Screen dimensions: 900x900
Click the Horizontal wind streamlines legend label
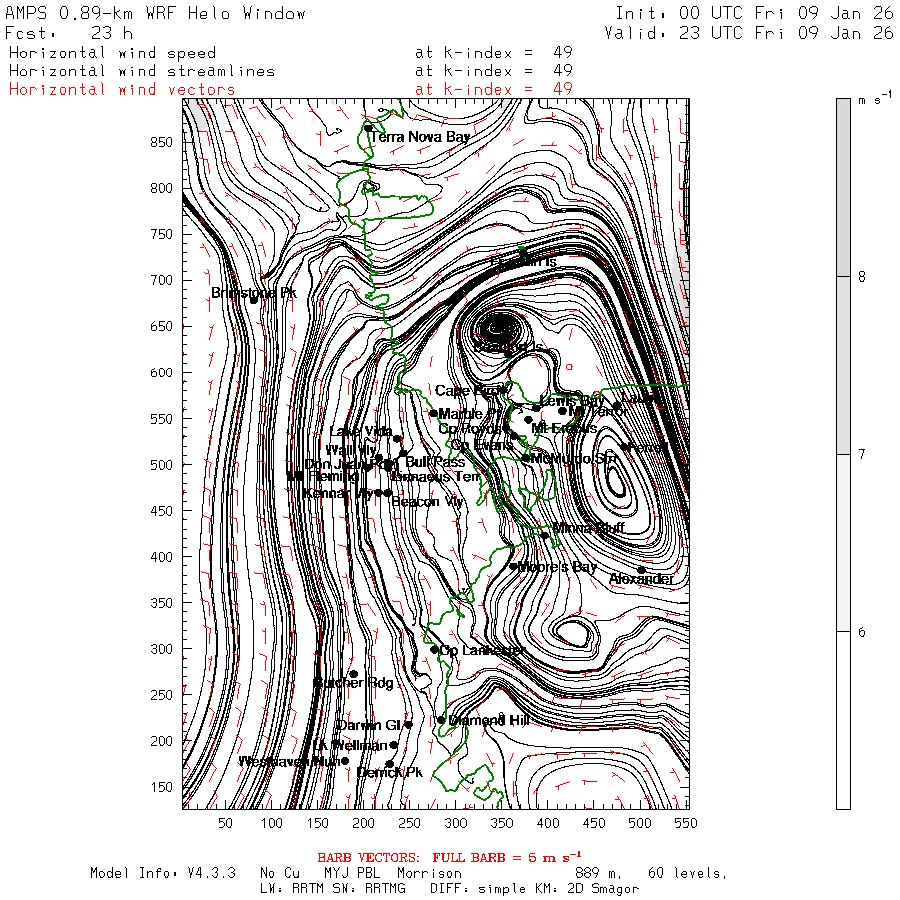[141, 71]
